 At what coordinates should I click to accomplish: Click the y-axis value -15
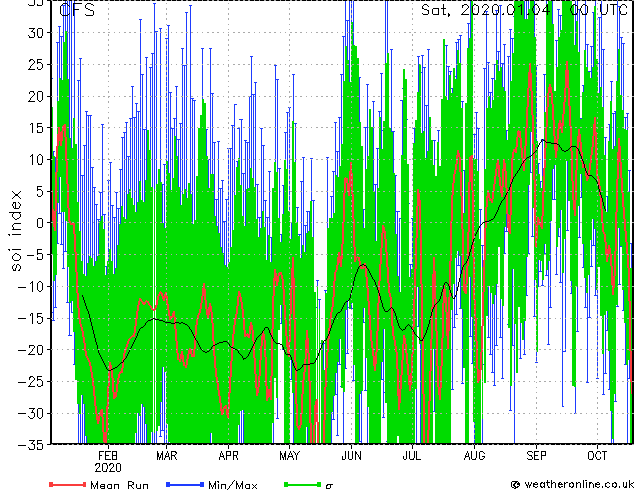point(31,318)
